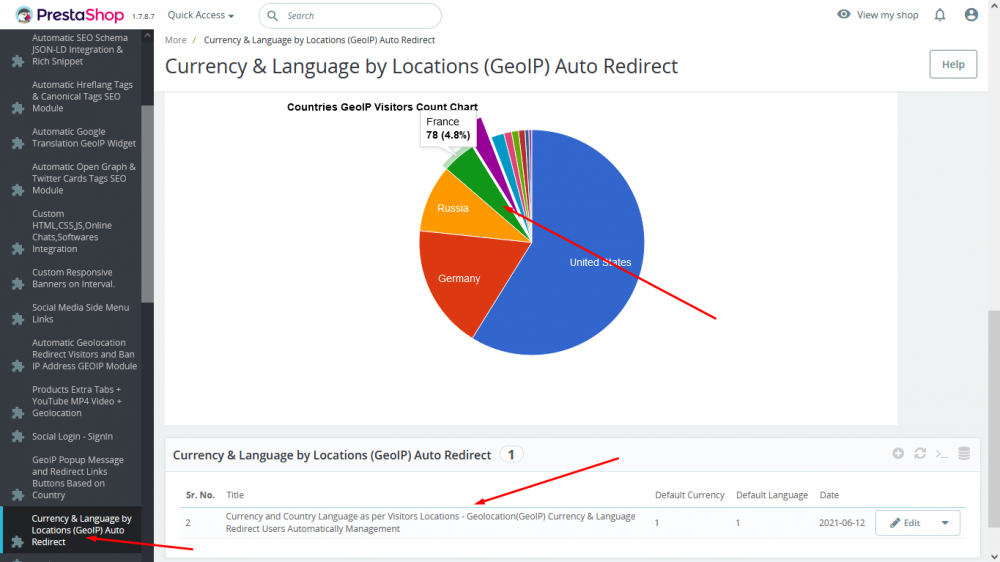Click puzzle icon beside Automatic Hreflang Tags
Image resolution: width=1000 pixels, height=562 pixels.
click(x=18, y=108)
